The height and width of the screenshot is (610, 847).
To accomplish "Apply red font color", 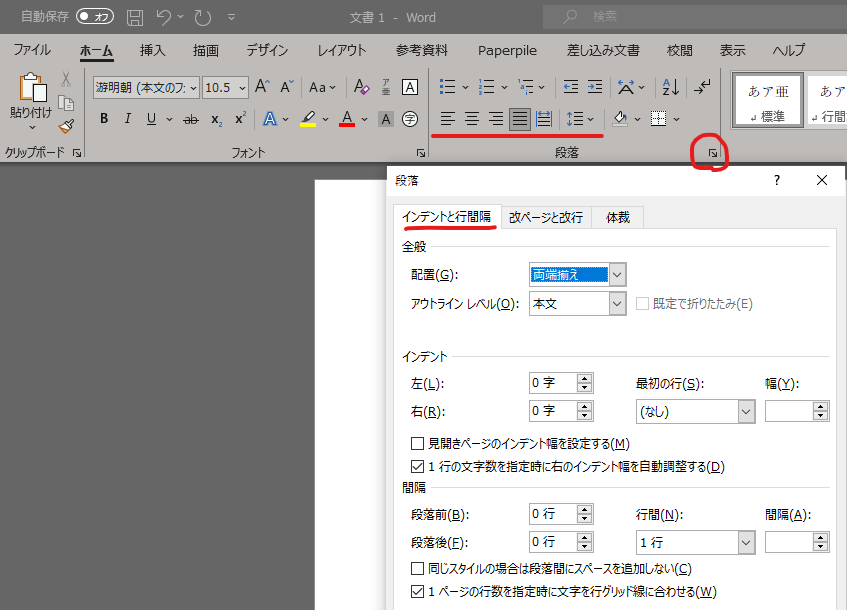I will [x=347, y=119].
